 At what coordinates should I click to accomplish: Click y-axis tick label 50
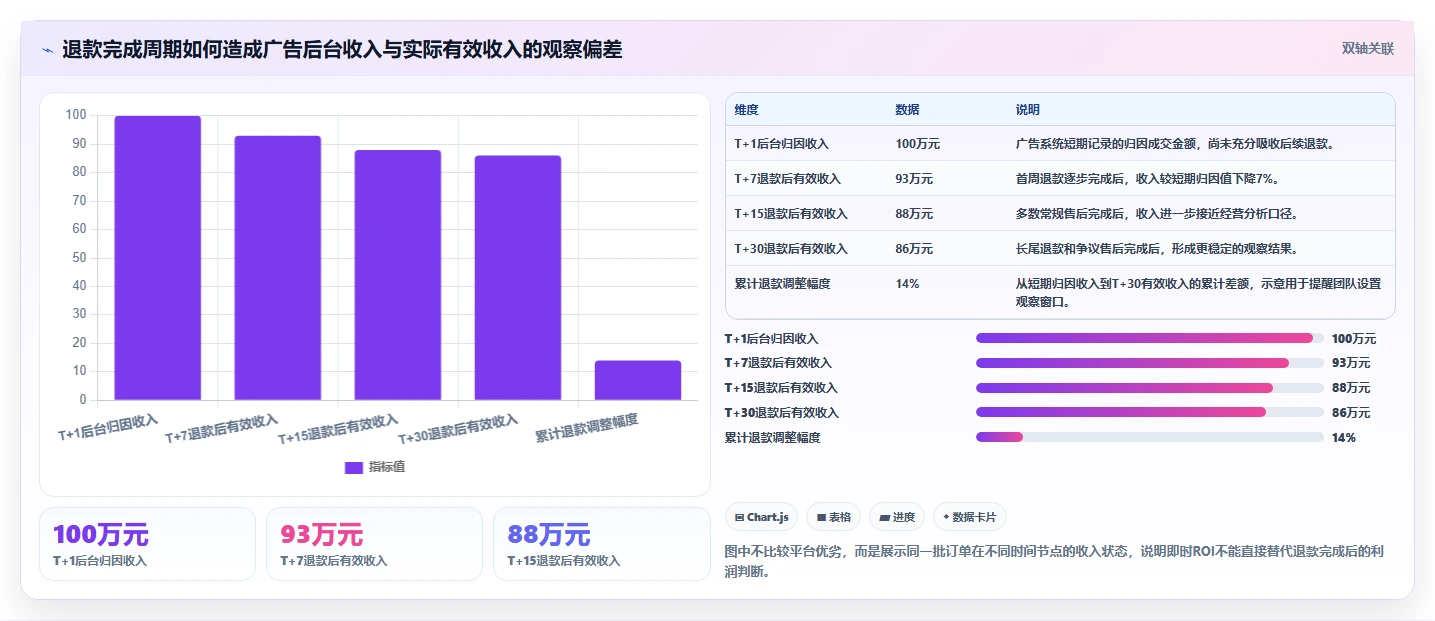click(x=79, y=258)
